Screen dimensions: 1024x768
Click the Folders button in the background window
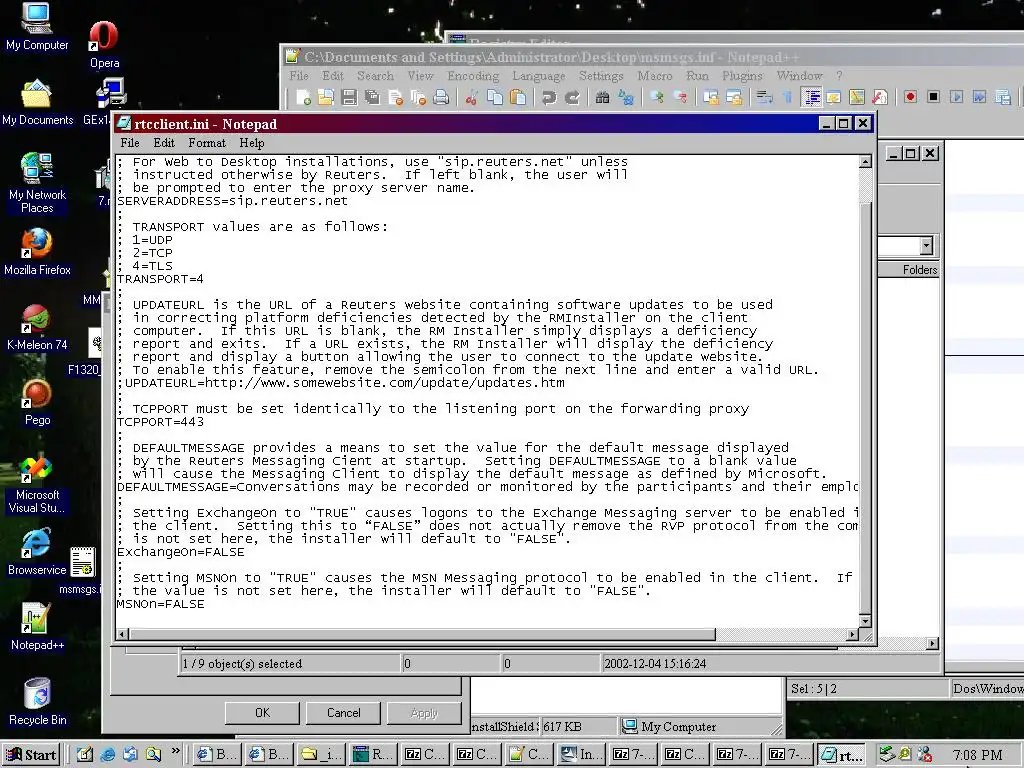920,270
